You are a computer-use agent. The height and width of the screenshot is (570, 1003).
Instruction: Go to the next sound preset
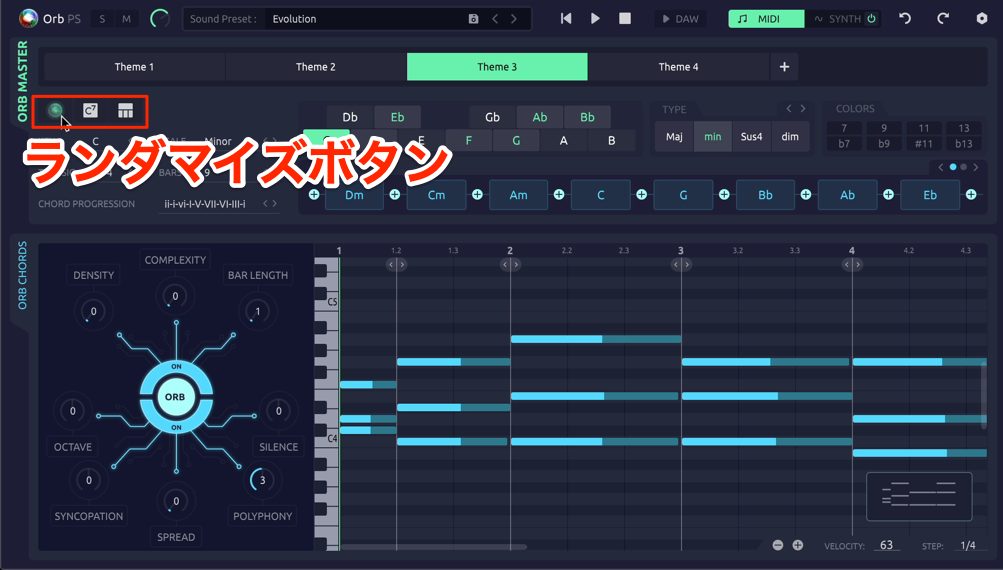pos(514,19)
